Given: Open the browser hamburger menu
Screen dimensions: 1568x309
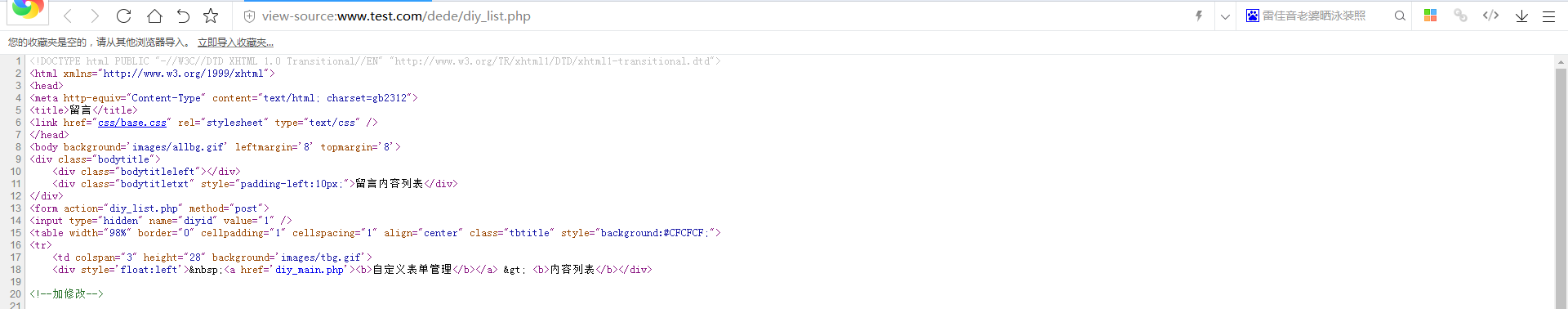Looking at the screenshot, I should (1548, 16).
